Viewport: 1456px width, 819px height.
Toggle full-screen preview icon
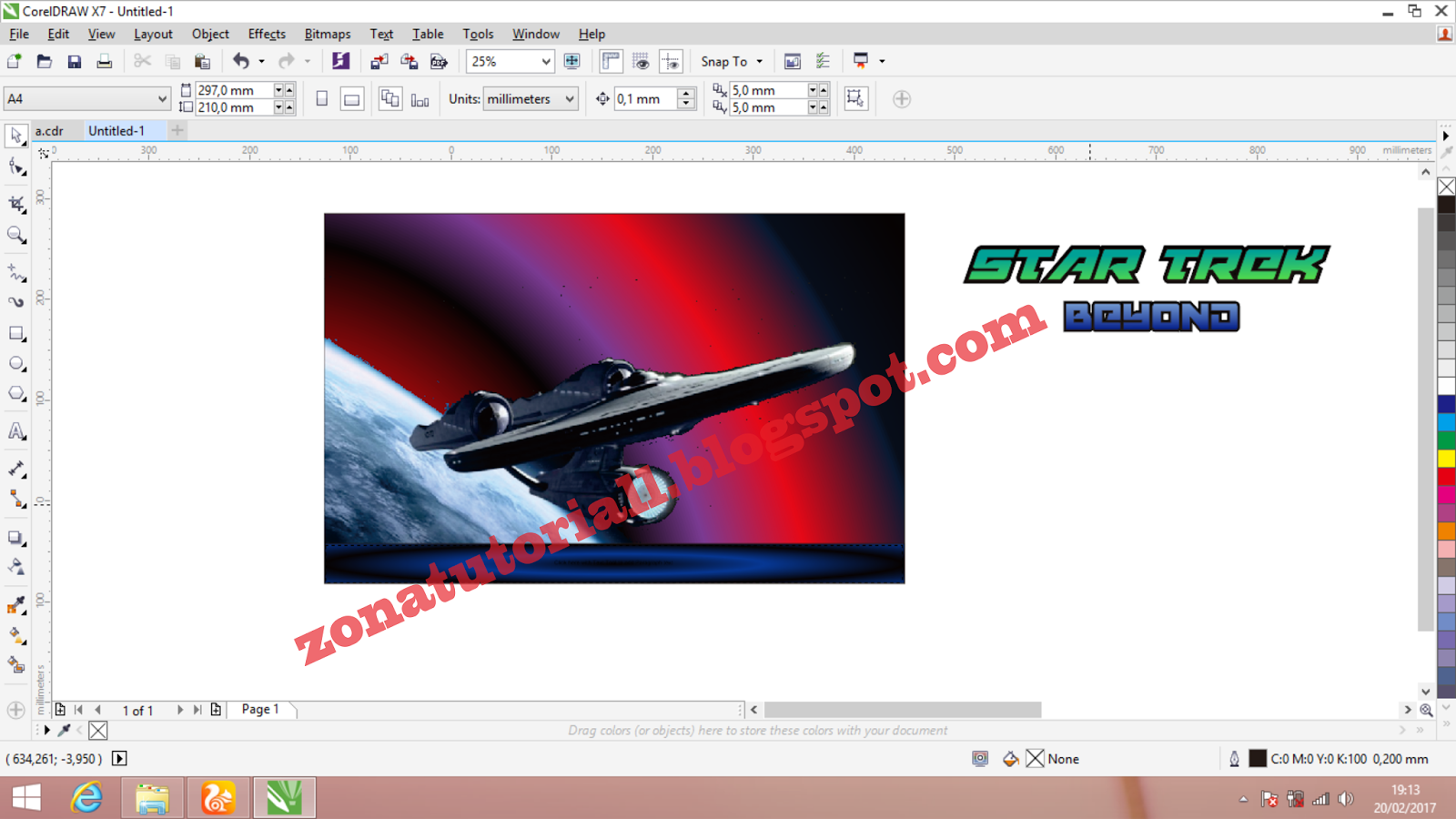[572, 61]
